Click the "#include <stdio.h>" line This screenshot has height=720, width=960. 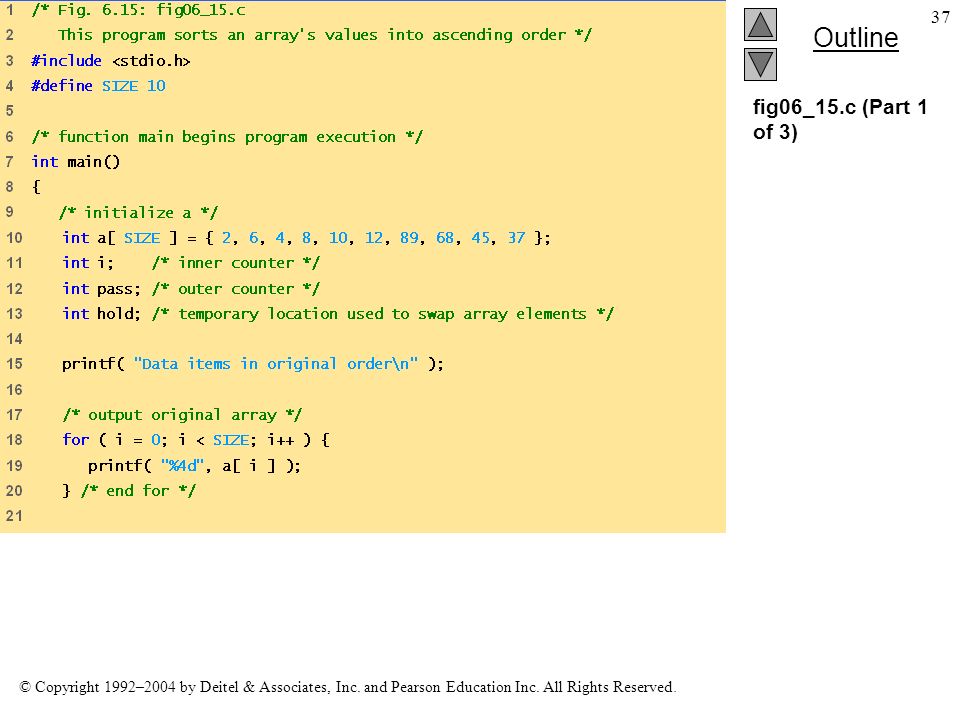tap(111, 61)
